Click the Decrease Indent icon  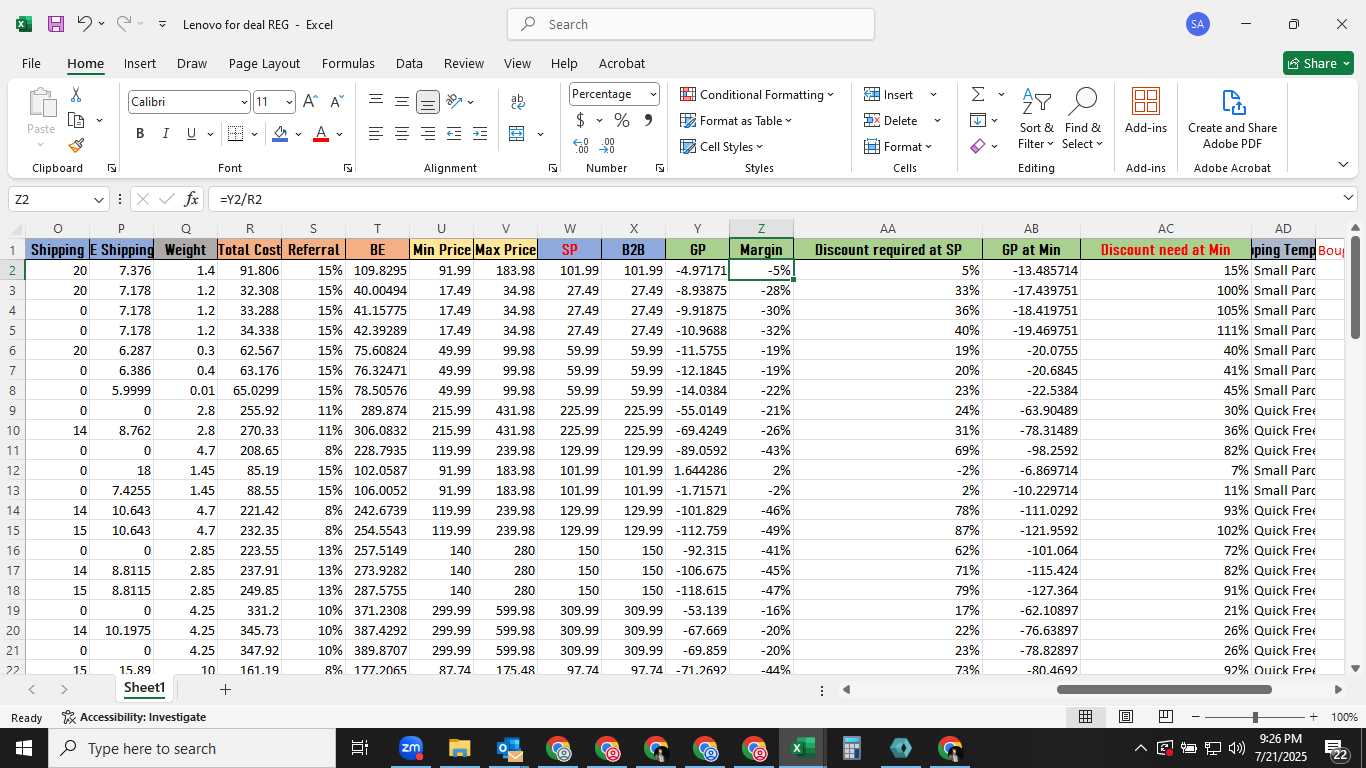454,134
